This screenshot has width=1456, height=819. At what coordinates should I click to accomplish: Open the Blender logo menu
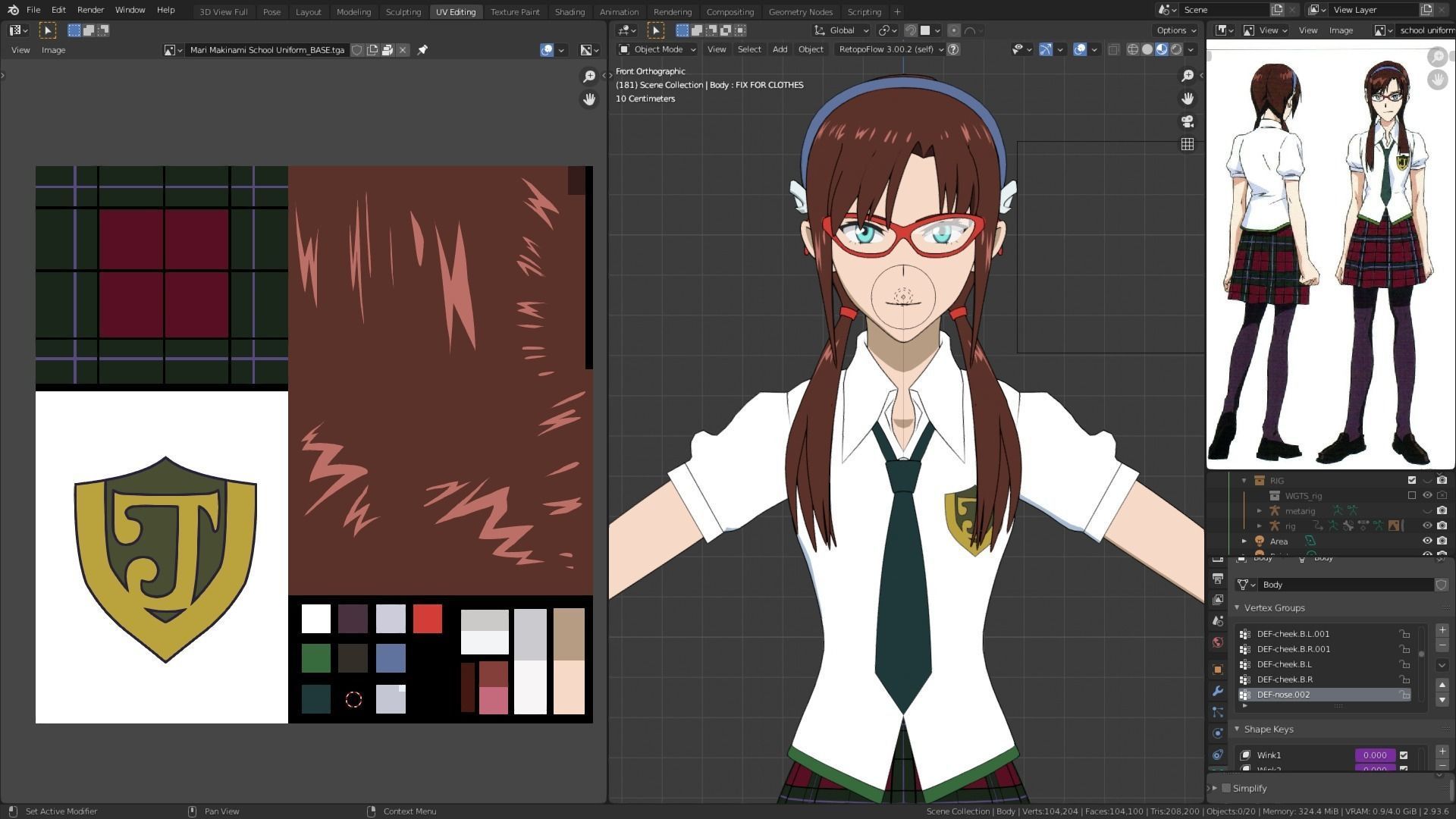click(x=12, y=10)
